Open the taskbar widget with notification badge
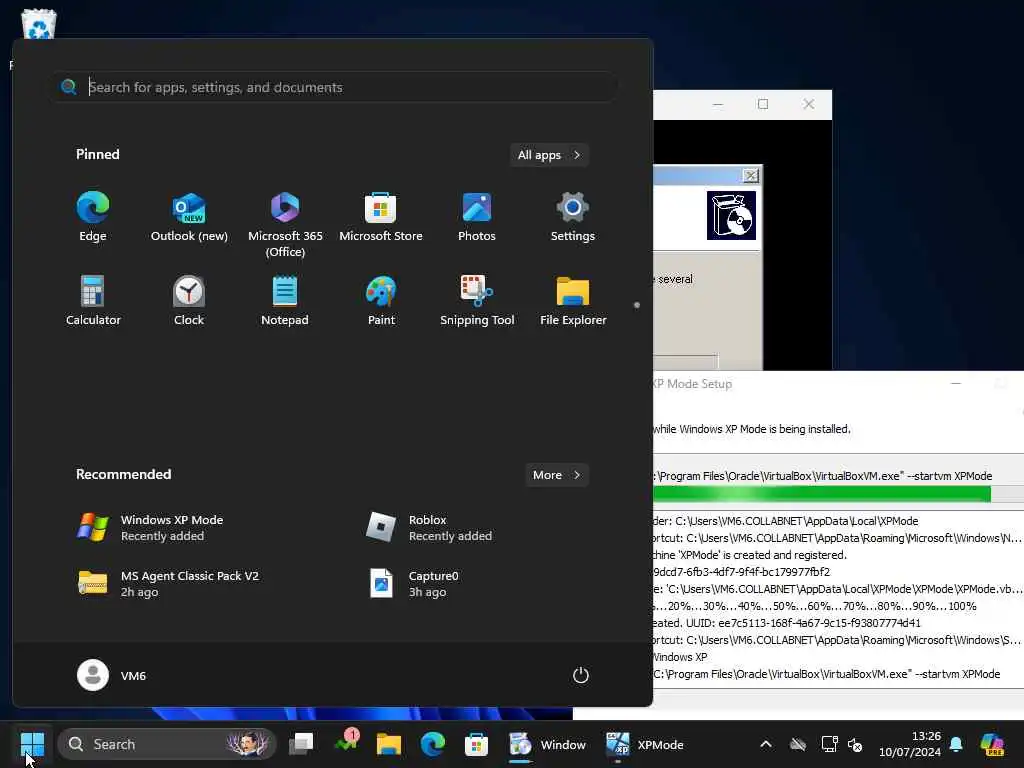This screenshot has width=1024, height=768. point(346,743)
